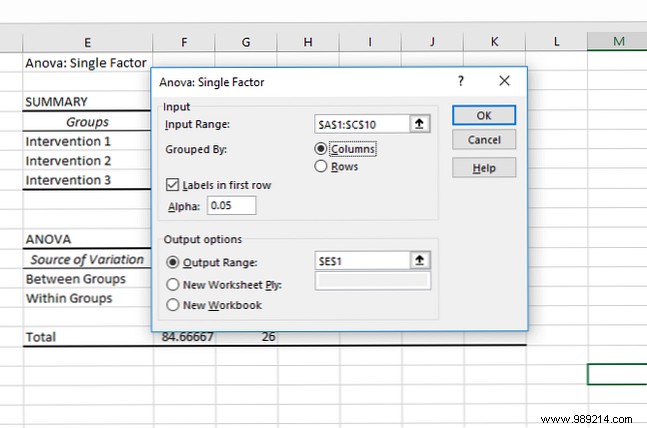Close the Anova: Single Factor dialog
The width and height of the screenshot is (647, 428).
(x=504, y=81)
